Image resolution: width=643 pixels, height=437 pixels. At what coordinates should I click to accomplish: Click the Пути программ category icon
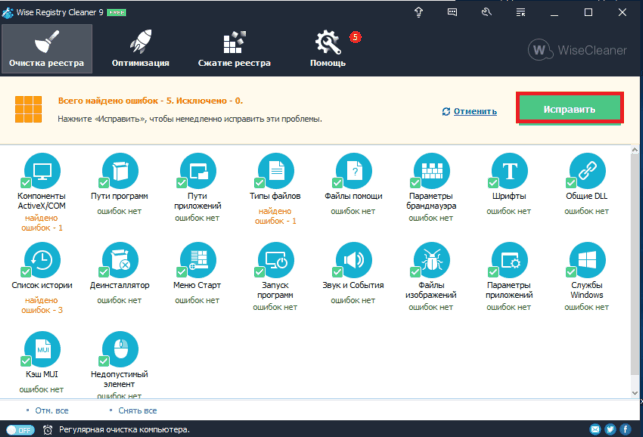tap(120, 171)
